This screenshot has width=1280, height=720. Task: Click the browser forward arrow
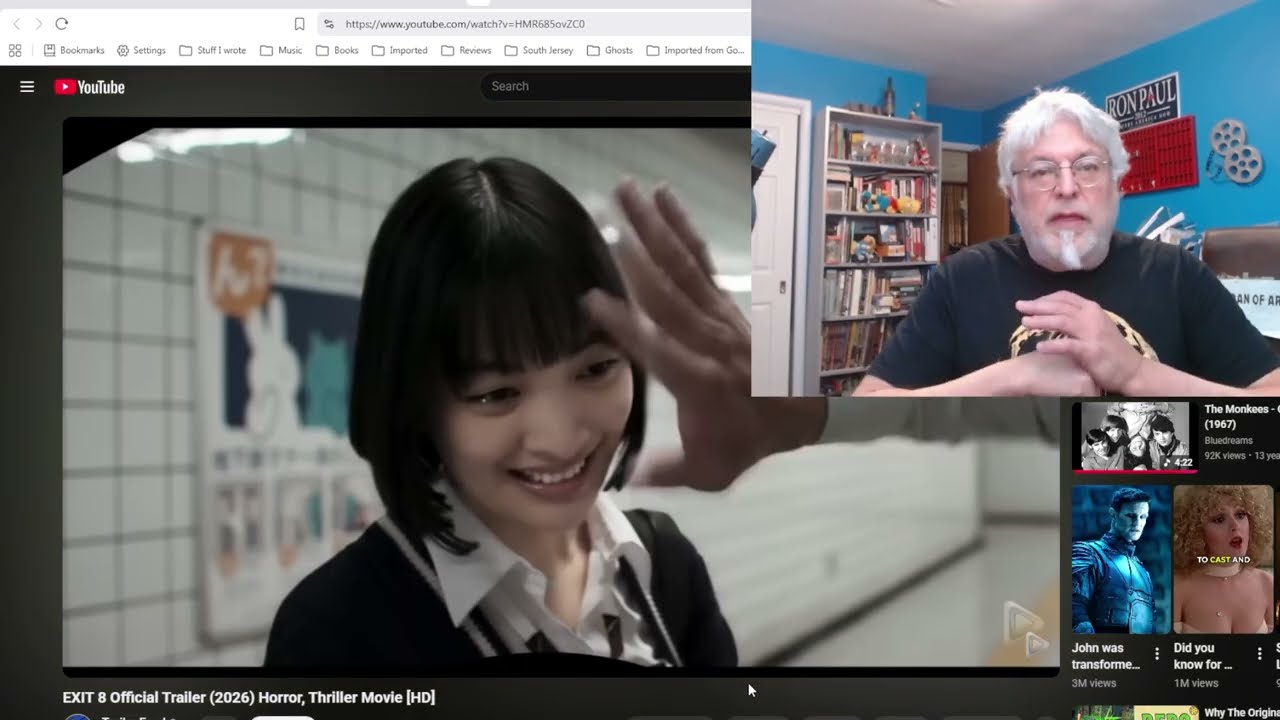[38, 23]
